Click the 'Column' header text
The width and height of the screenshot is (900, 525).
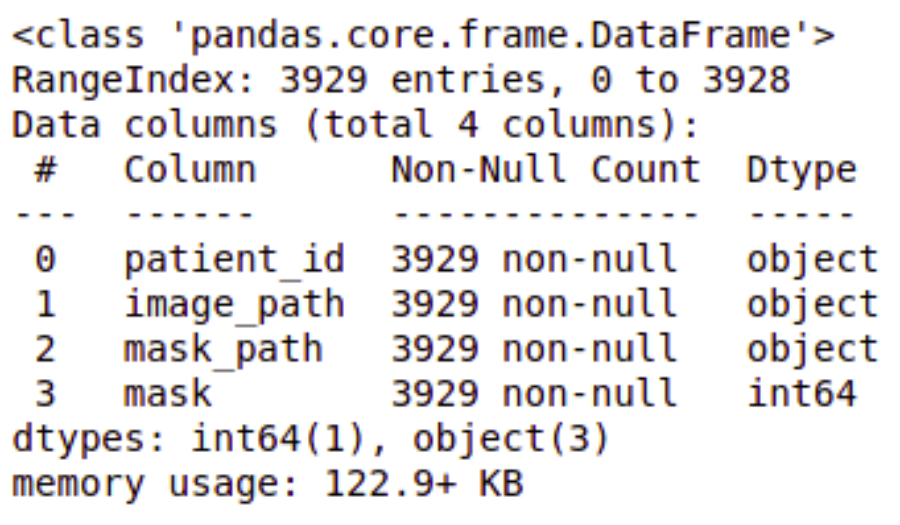tap(190, 170)
